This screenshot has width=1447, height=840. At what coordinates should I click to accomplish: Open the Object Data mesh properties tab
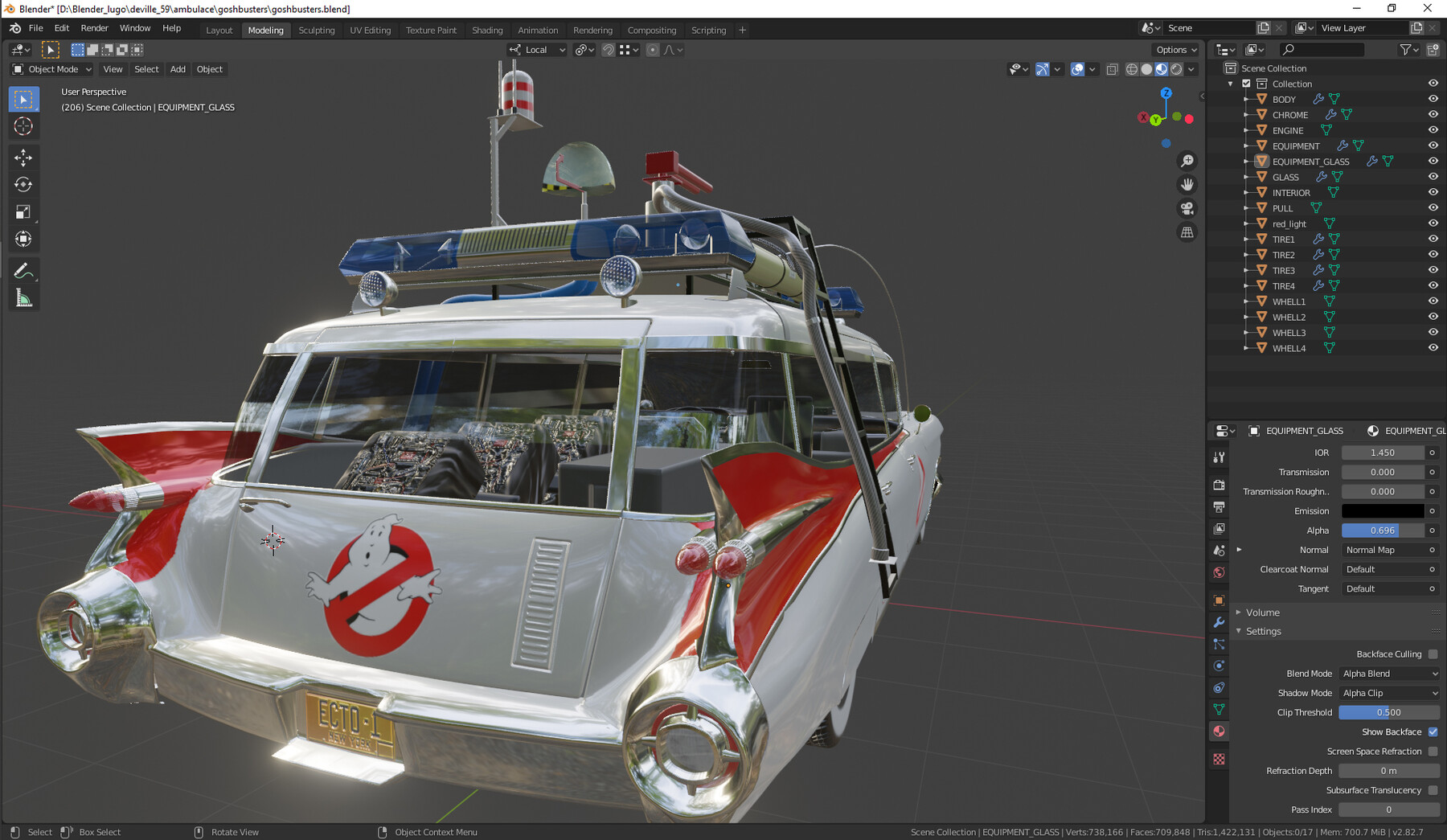(1219, 709)
